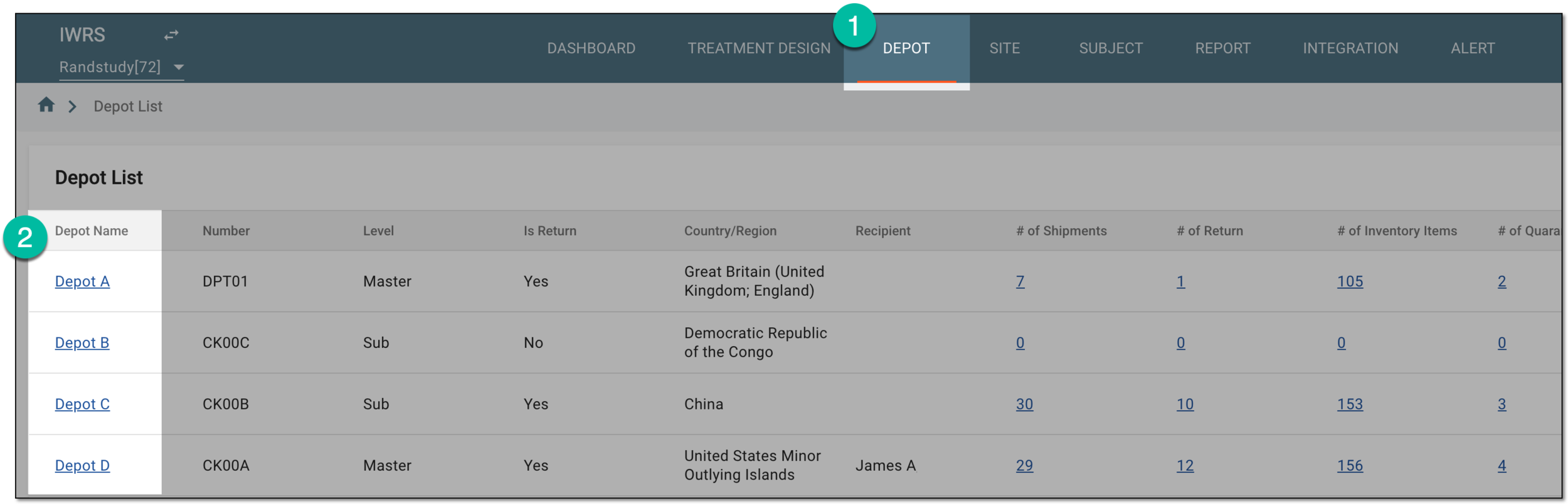Click the Depot Name column header

[x=92, y=231]
